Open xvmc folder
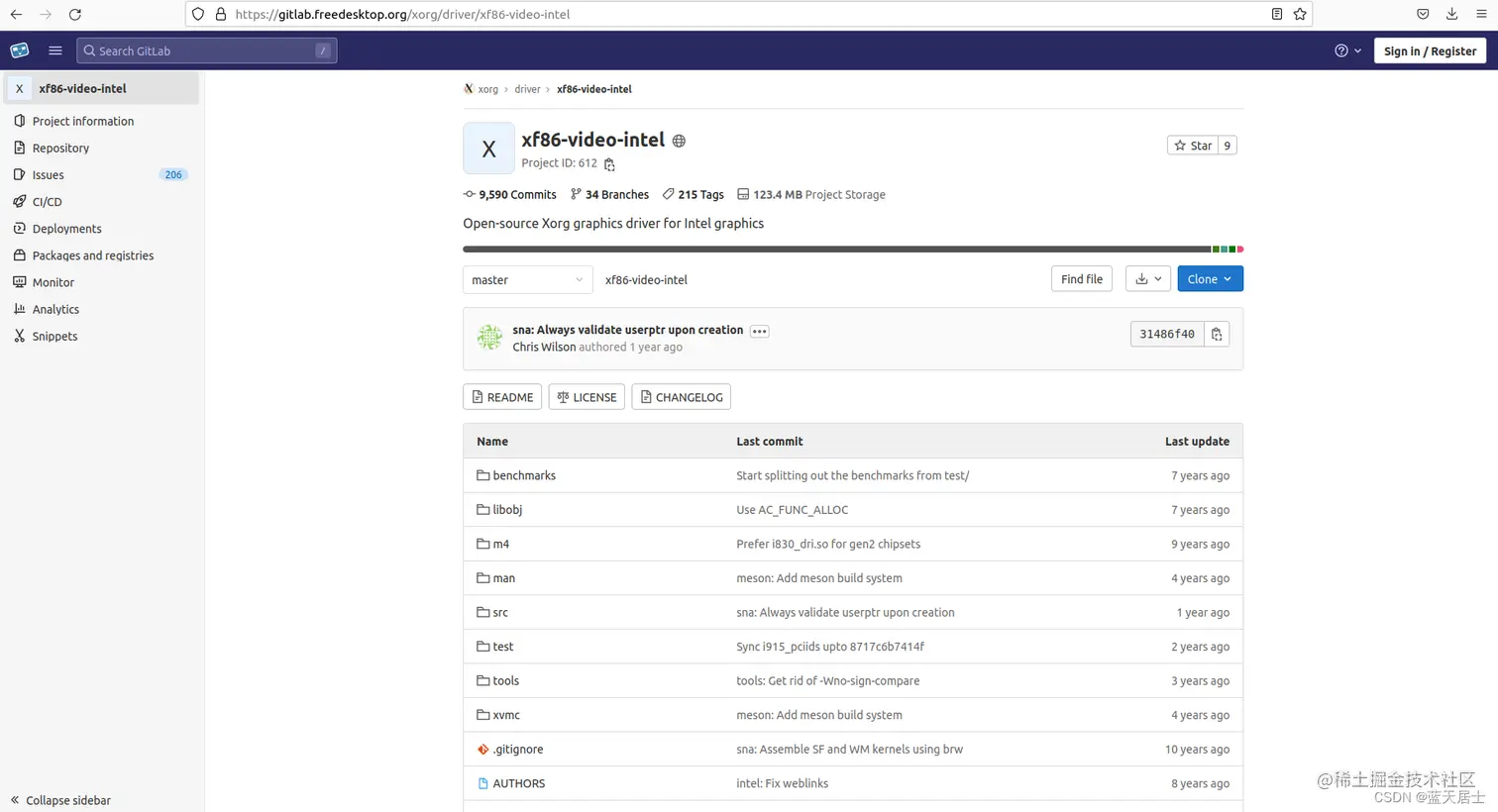 506,715
